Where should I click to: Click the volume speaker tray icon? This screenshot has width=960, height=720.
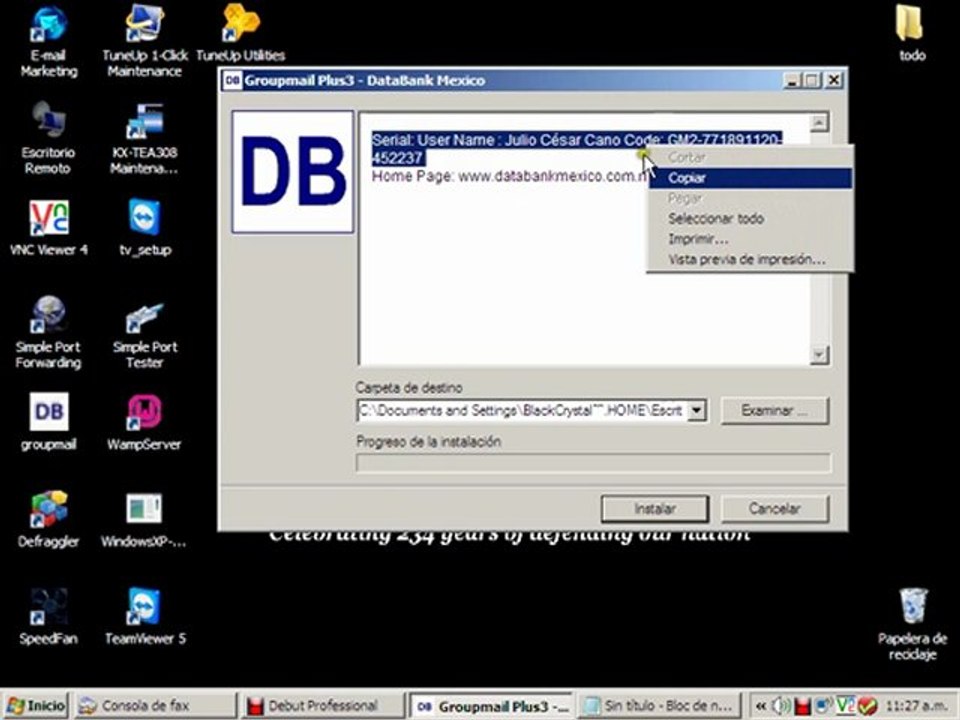pos(781,706)
